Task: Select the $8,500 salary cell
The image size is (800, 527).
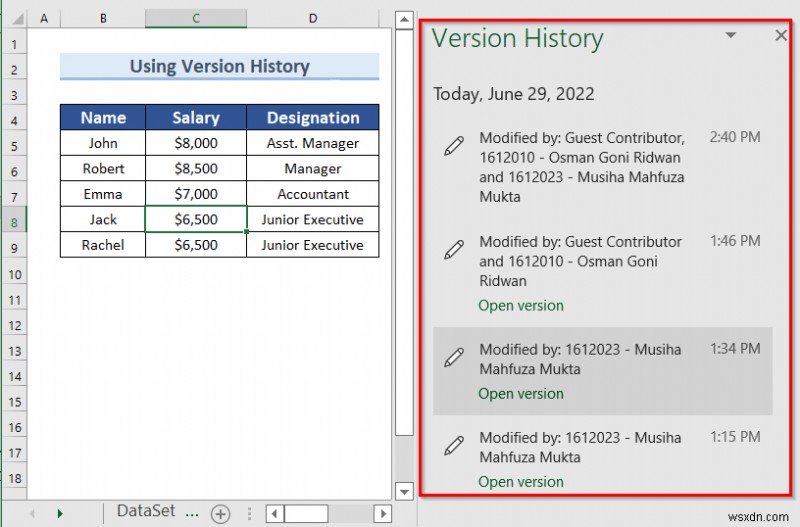Action: (196, 168)
